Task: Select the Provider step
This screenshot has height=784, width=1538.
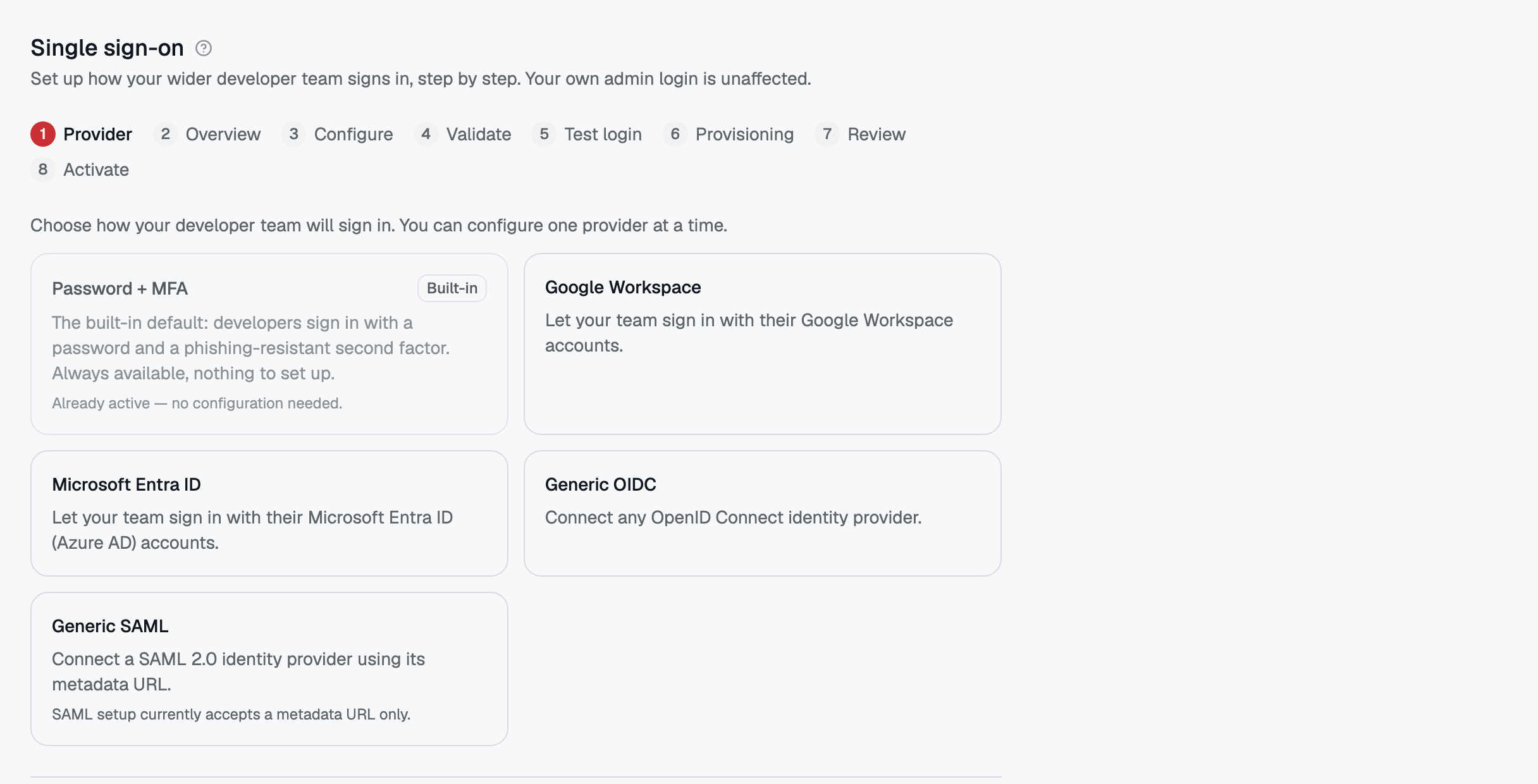Action: tap(82, 134)
